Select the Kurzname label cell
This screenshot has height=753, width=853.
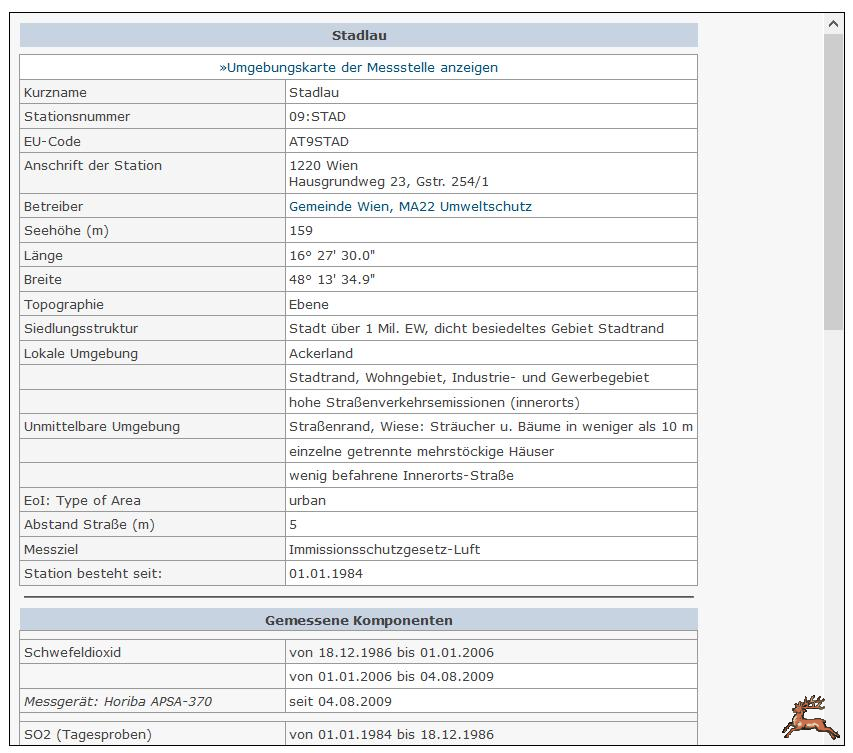pos(152,92)
